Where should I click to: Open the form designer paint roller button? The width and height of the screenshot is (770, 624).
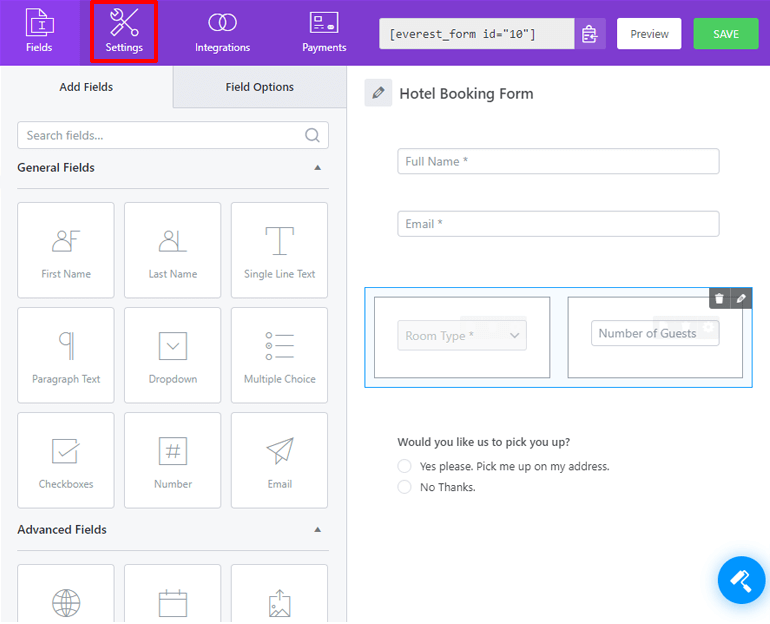pos(741,580)
